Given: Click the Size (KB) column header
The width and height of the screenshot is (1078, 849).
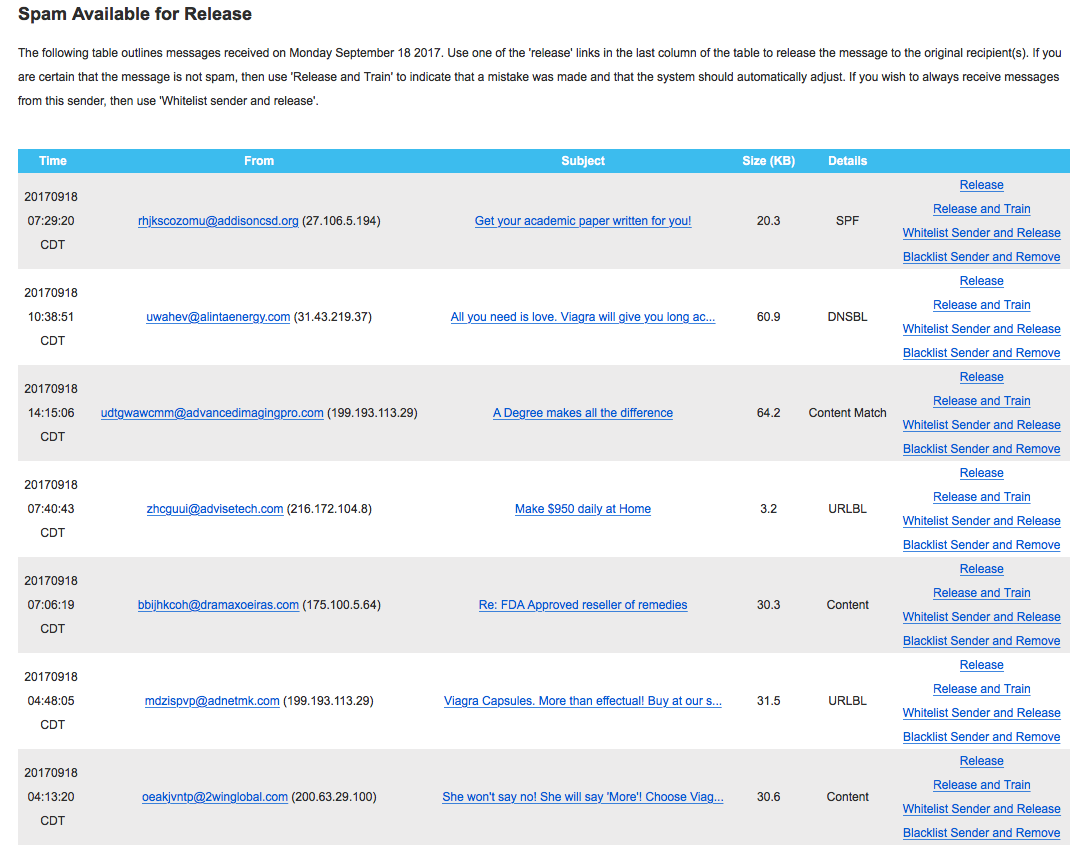Looking at the screenshot, I should coord(769,162).
